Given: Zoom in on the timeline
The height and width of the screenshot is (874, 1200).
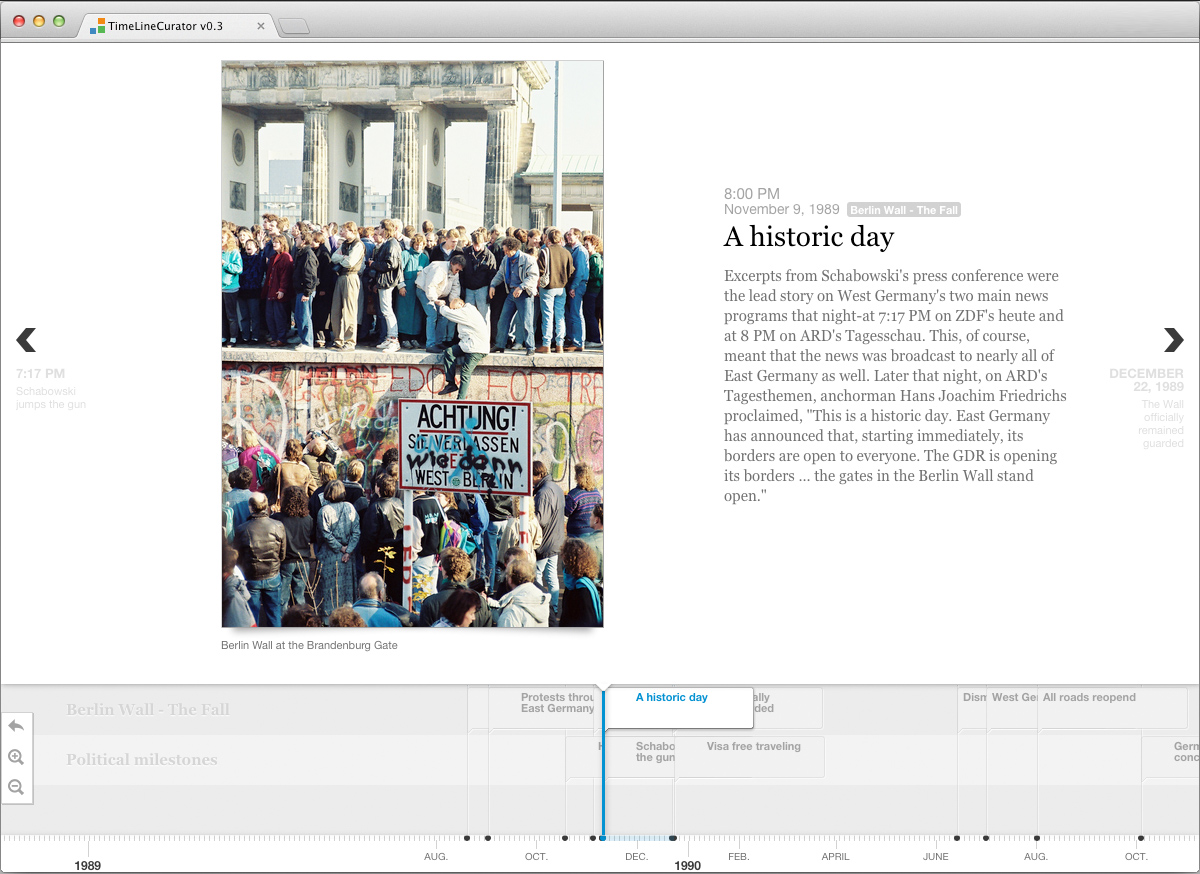Looking at the screenshot, I should (x=16, y=757).
